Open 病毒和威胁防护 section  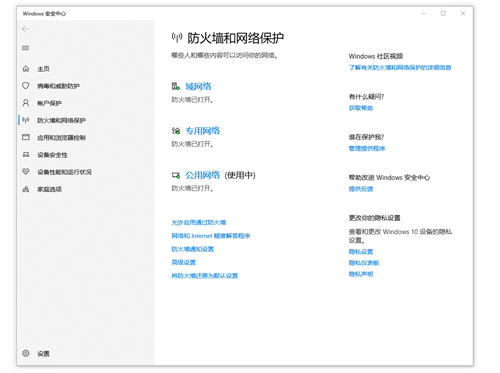coord(58,86)
